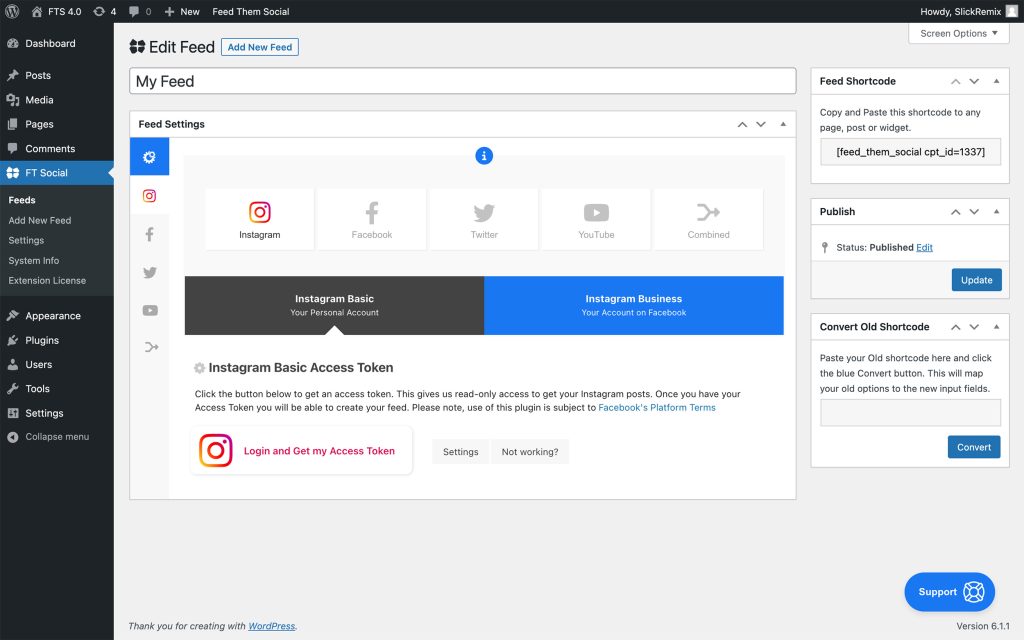Click the WordPress logo in the admin bar
This screenshot has height=640, width=1024.
pyautogui.click(x=12, y=11)
